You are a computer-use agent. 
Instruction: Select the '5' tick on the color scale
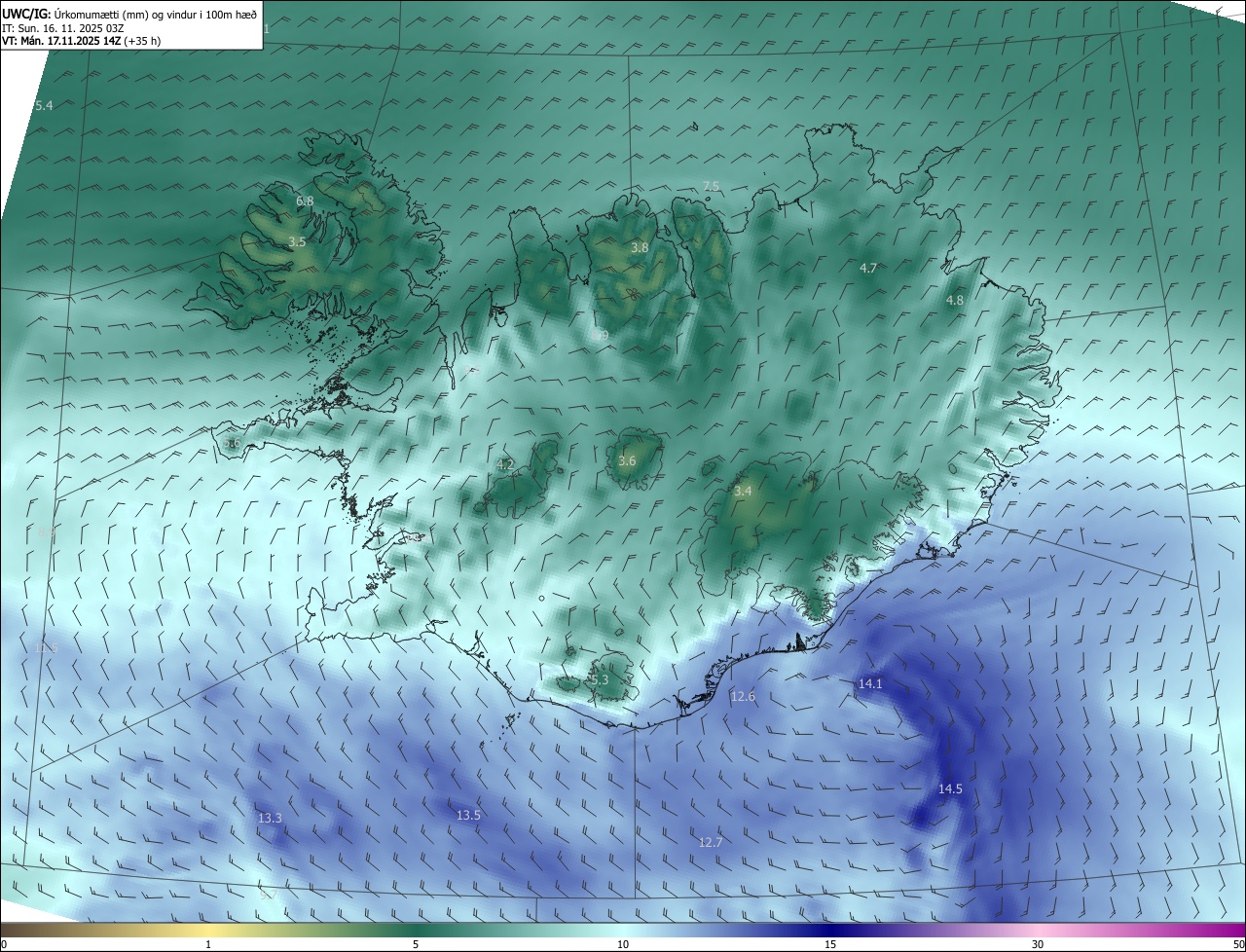click(416, 944)
